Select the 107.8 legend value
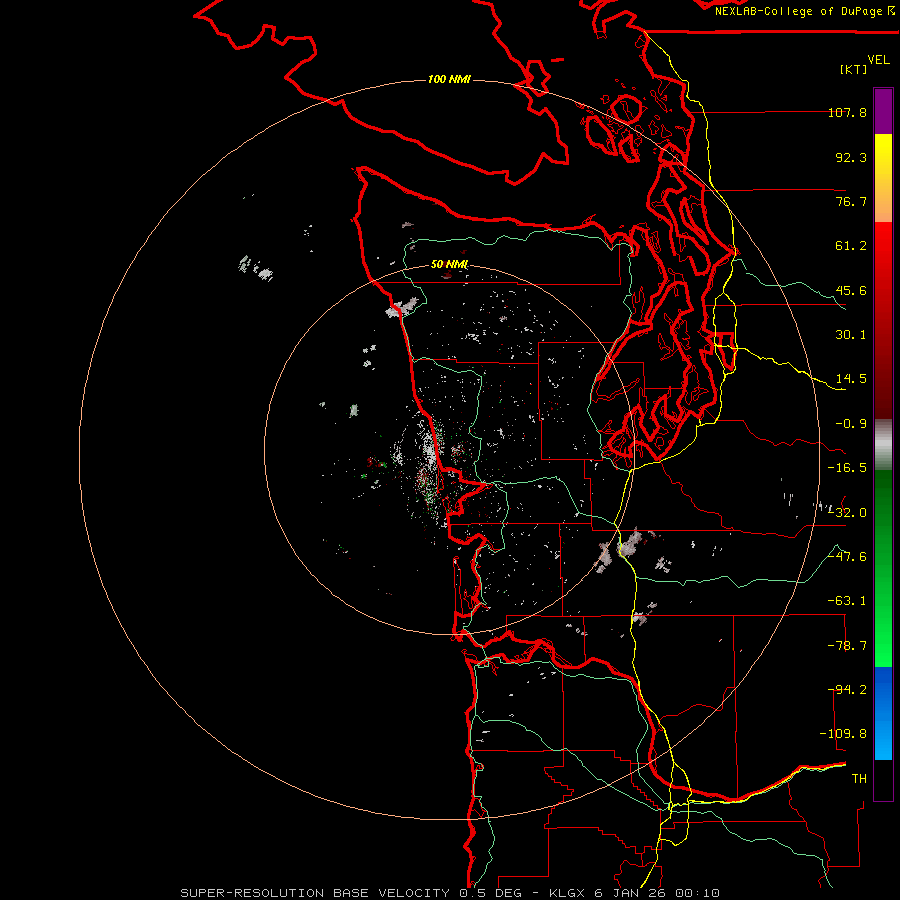Screen dimensions: 900x900 (x=847, y=112)
